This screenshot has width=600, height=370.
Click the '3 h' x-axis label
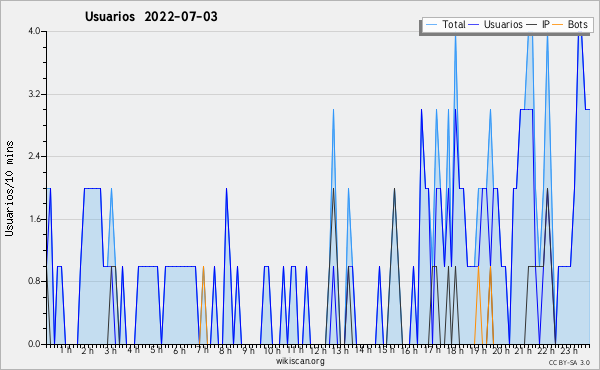click(111, 351)
